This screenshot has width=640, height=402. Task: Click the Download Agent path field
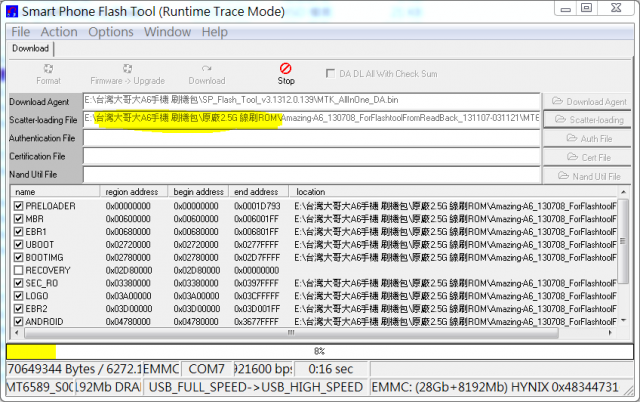[311, 100]
